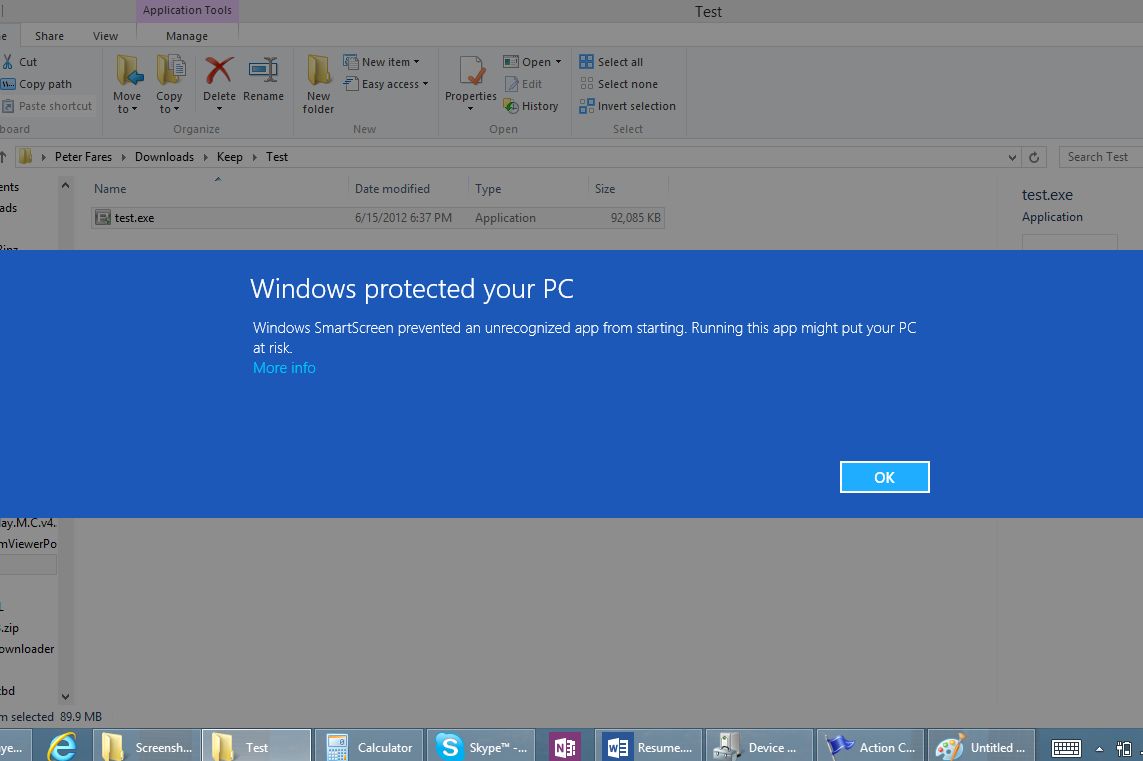This screenshot has width=1143, height=761.
Task: Switch to Device window in taskbar
Action: point(760,746)
